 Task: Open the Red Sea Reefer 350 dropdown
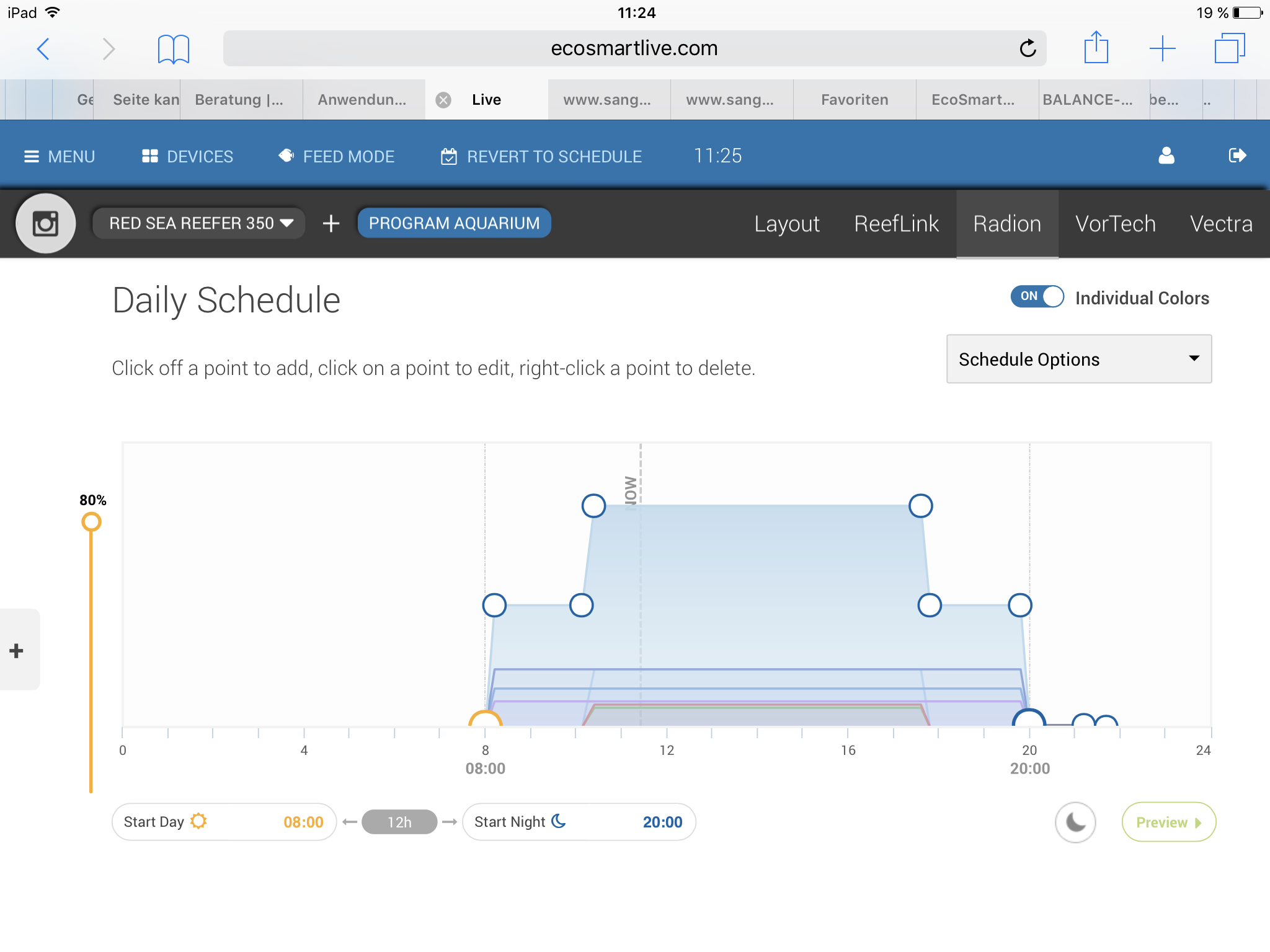coord(200,223)
